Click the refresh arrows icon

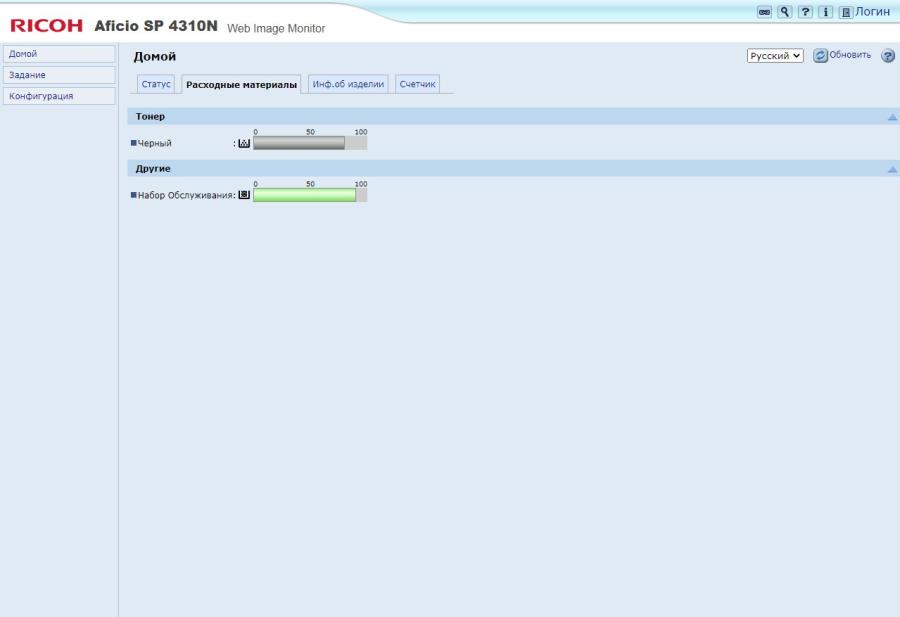820,56
